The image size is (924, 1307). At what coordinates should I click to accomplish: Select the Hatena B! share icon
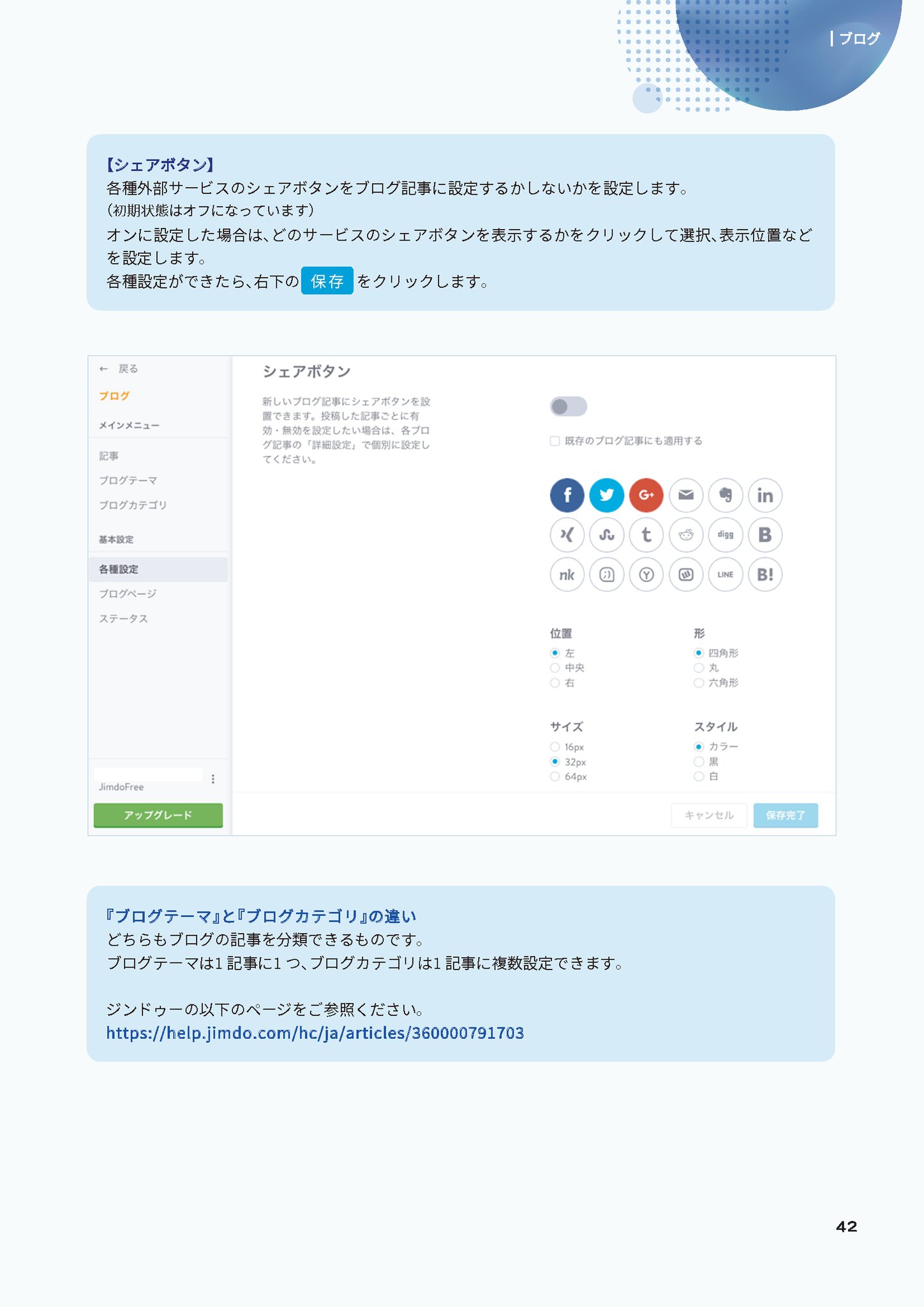pos(765,574)
